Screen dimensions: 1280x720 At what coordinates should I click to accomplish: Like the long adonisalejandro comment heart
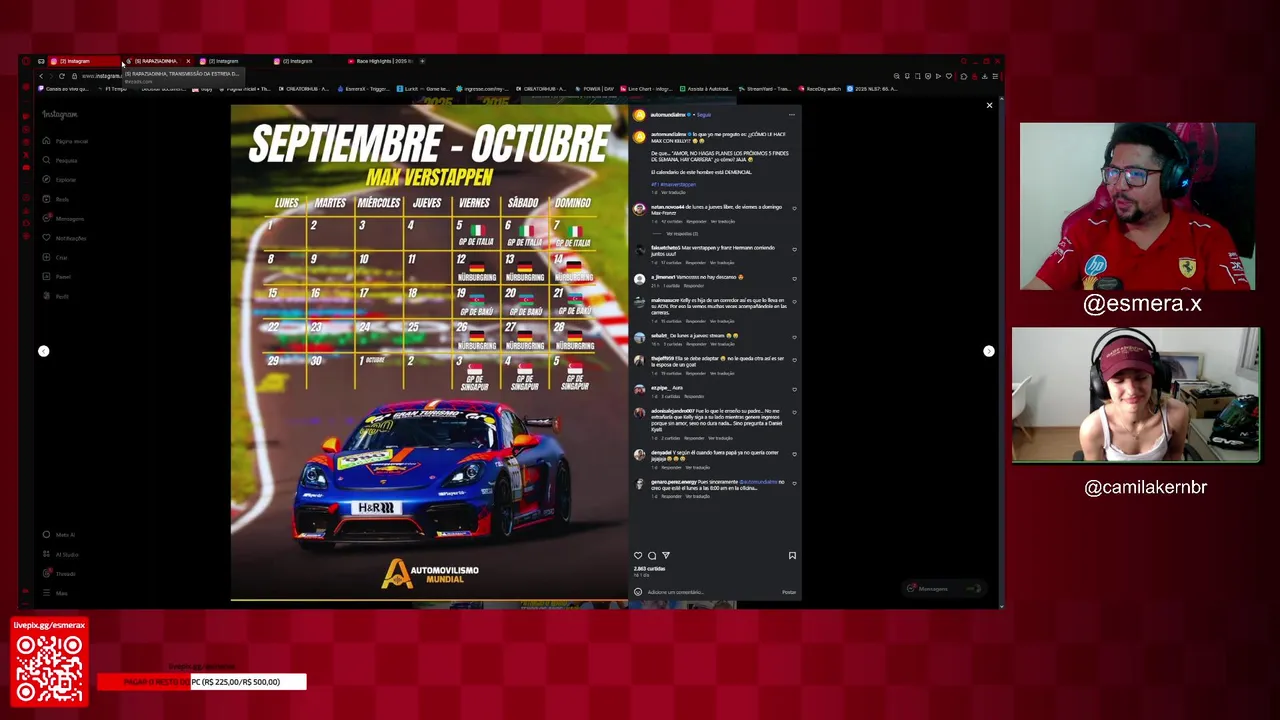click(x=794, y=413)
